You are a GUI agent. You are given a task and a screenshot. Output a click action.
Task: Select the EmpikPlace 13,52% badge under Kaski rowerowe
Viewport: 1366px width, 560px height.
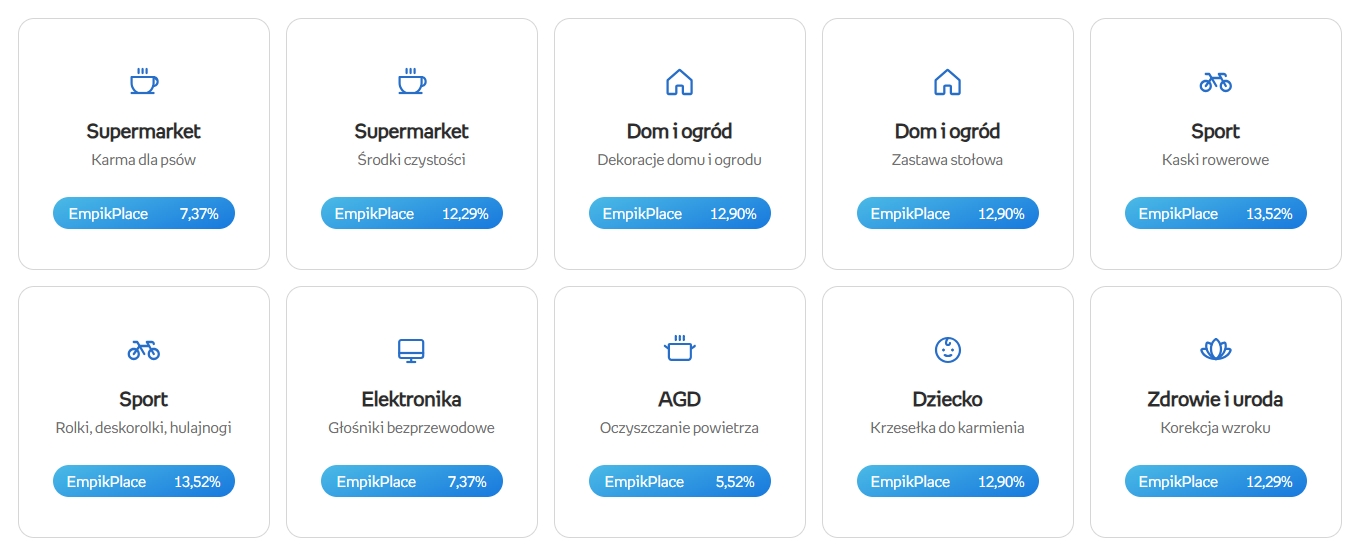(1216, 213)
